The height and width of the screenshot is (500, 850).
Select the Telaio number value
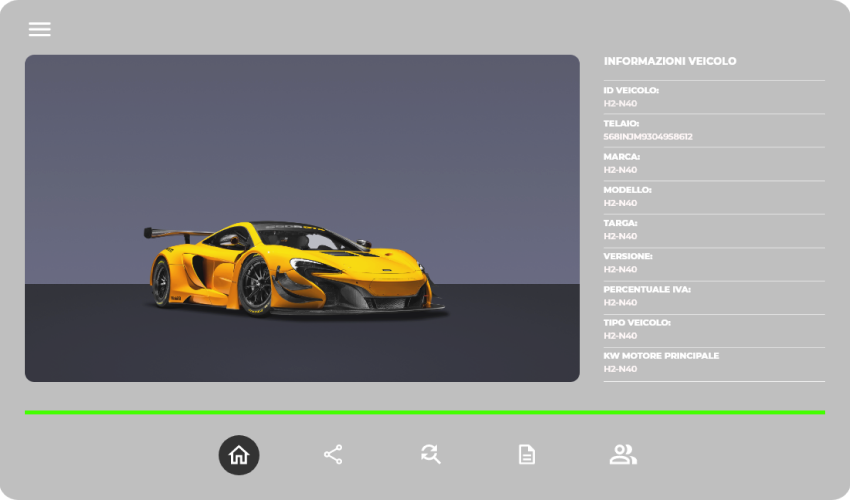648,136
